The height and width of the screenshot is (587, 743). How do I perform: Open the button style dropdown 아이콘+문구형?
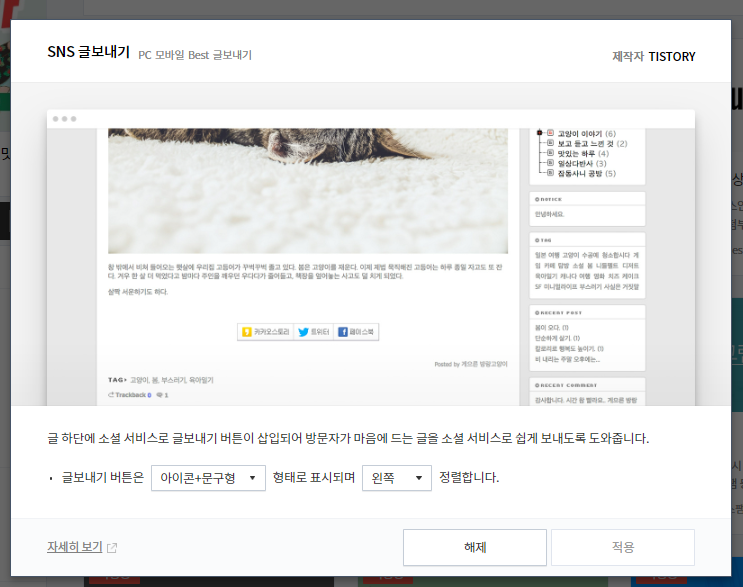point(208,478)
